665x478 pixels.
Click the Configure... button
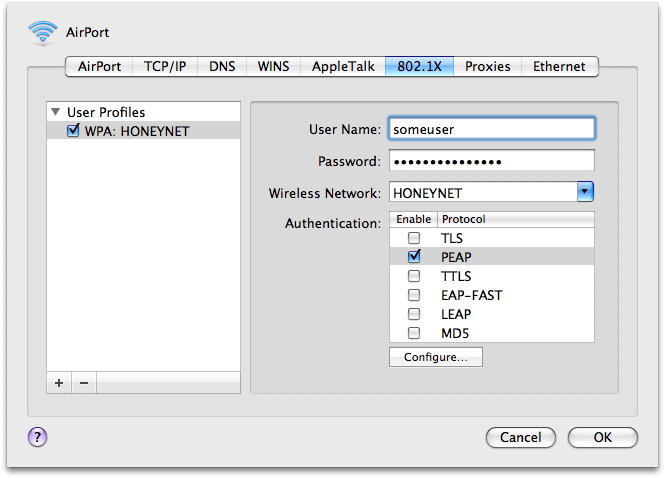click(x=436, y=357)
